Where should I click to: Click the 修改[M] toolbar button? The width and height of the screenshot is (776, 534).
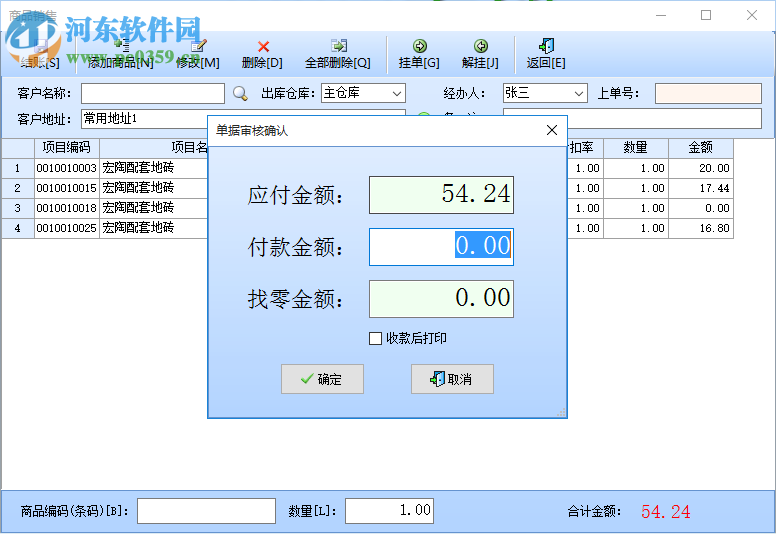point(197,54)
